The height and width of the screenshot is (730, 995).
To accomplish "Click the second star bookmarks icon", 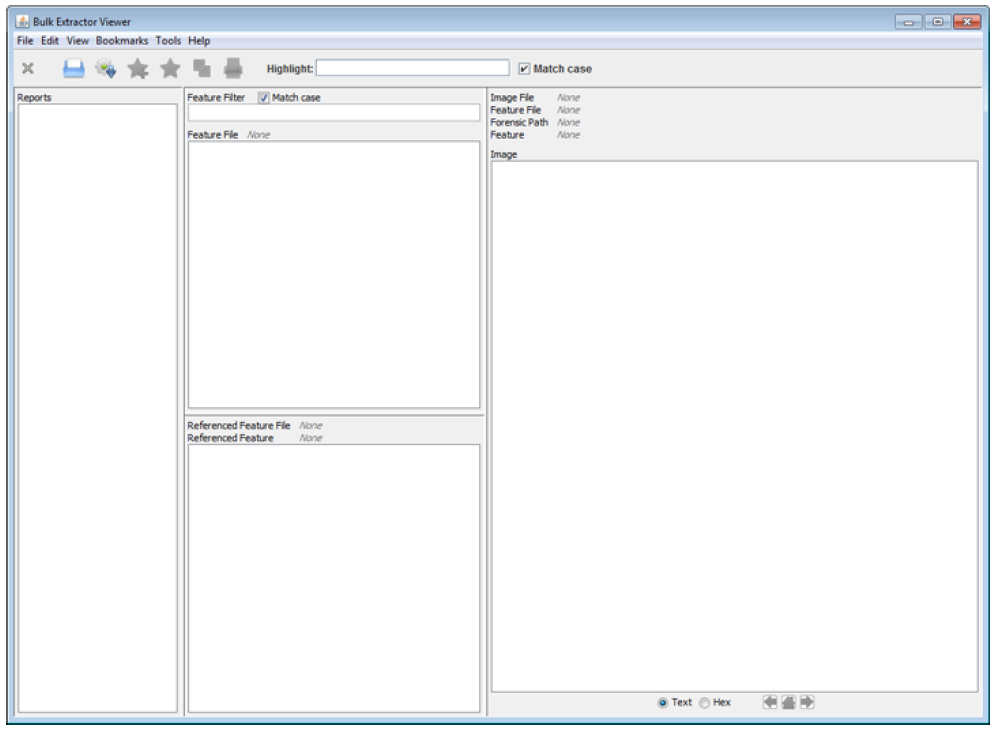I will (170, 68).
